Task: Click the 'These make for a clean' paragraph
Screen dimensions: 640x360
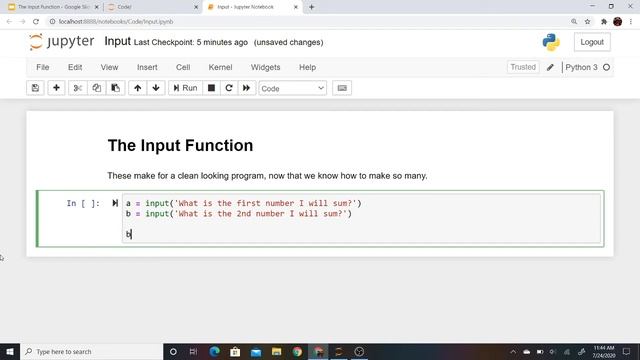Action: click(x=267, y=176)
